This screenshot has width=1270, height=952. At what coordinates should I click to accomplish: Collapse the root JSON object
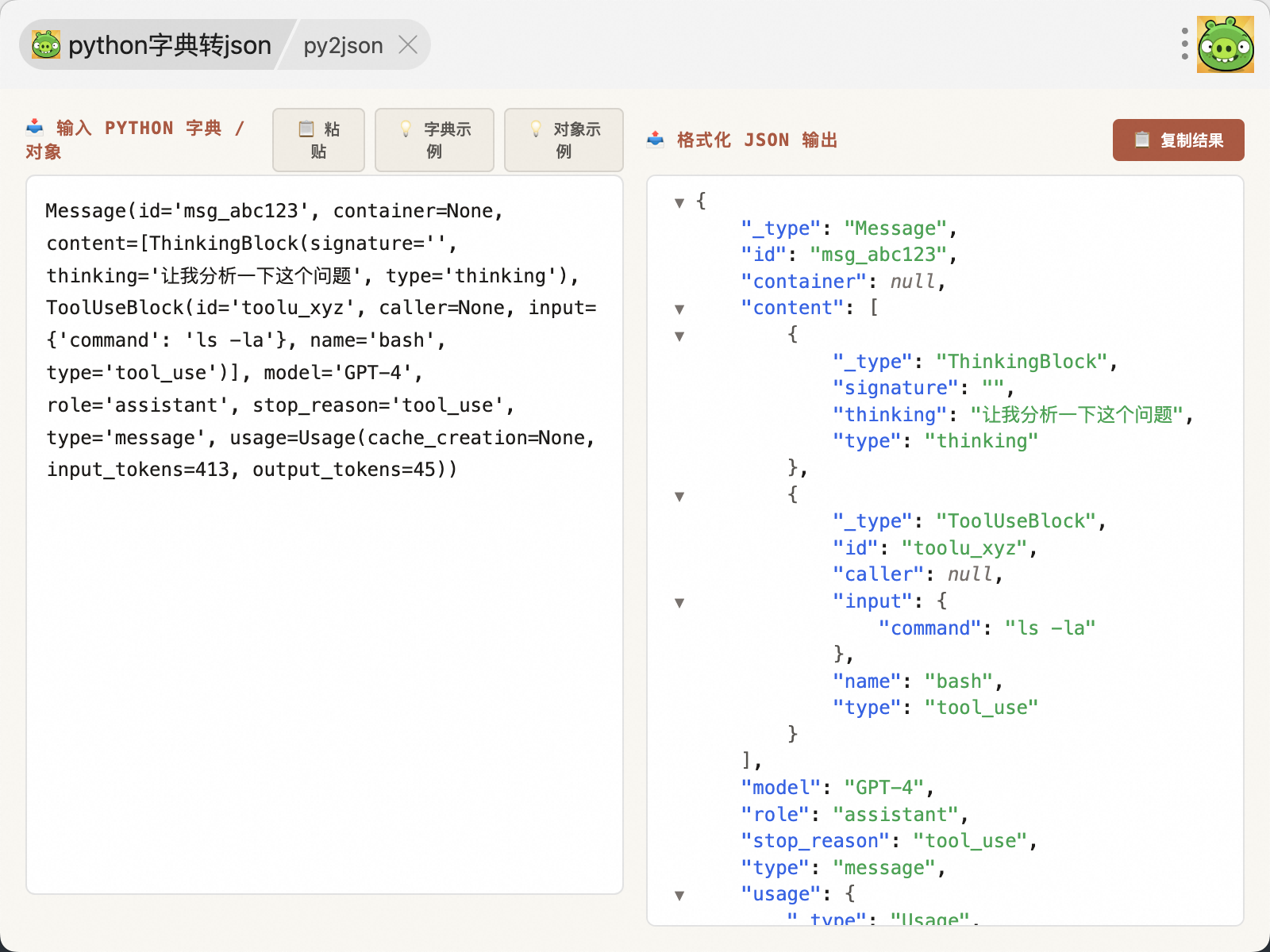pyautogui.click(x=679, y=203)
